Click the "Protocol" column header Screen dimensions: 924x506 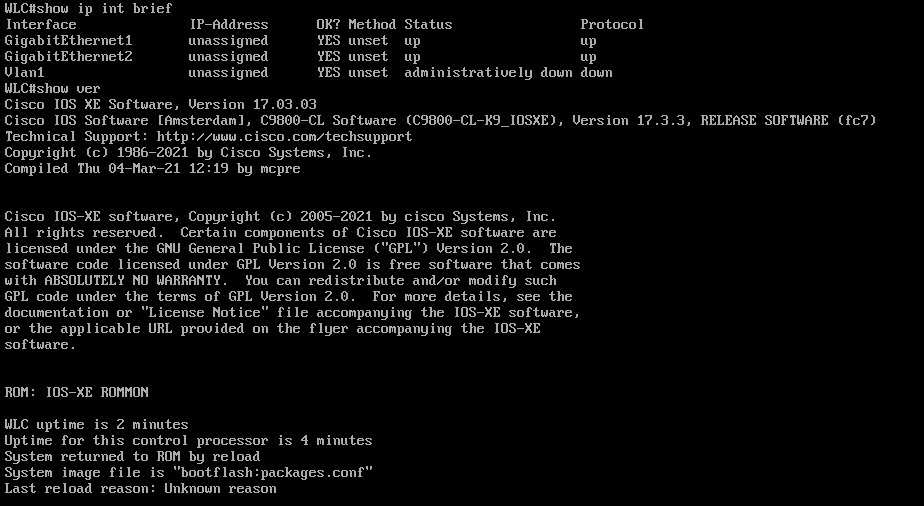[612, 24]
